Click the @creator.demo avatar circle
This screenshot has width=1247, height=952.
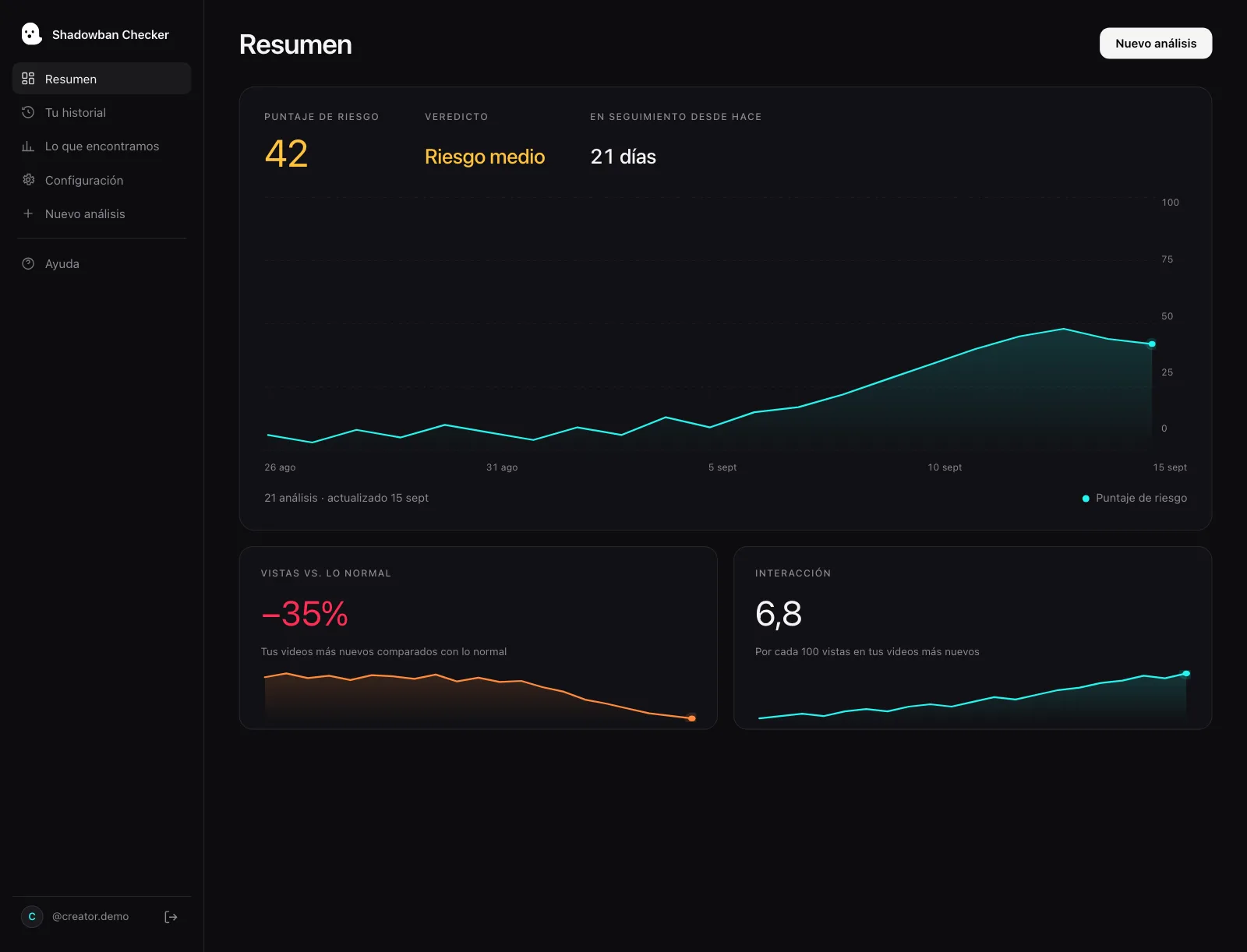coord(32,917)
